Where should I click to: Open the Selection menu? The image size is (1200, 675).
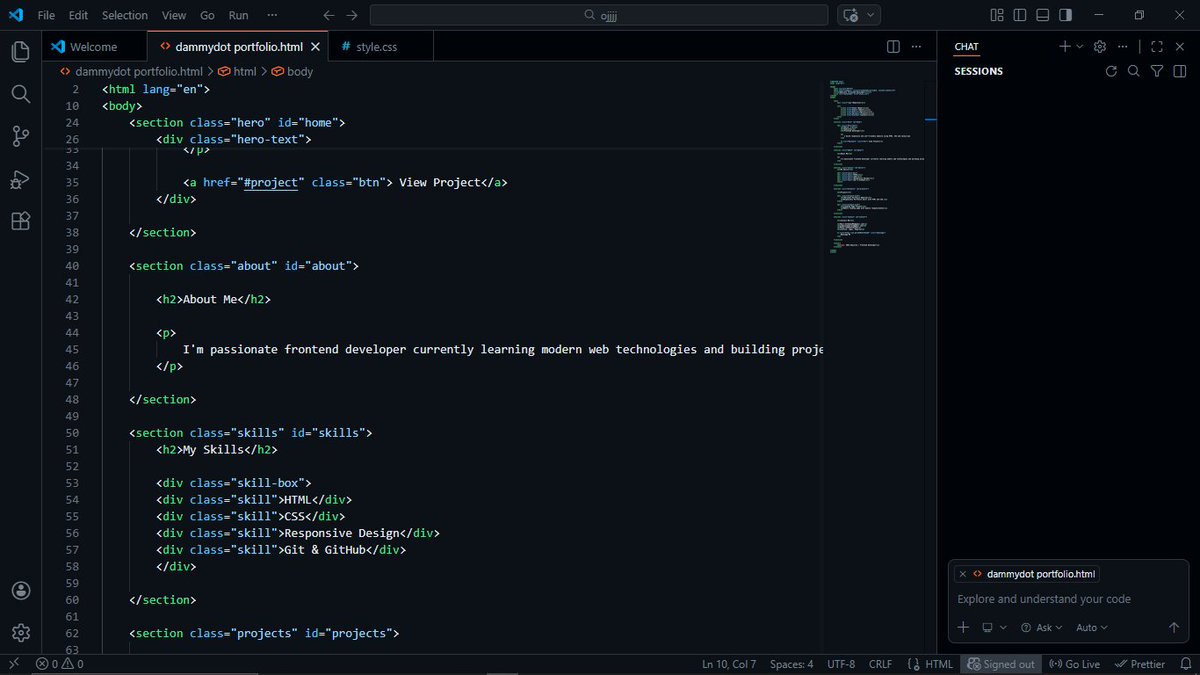125,15
